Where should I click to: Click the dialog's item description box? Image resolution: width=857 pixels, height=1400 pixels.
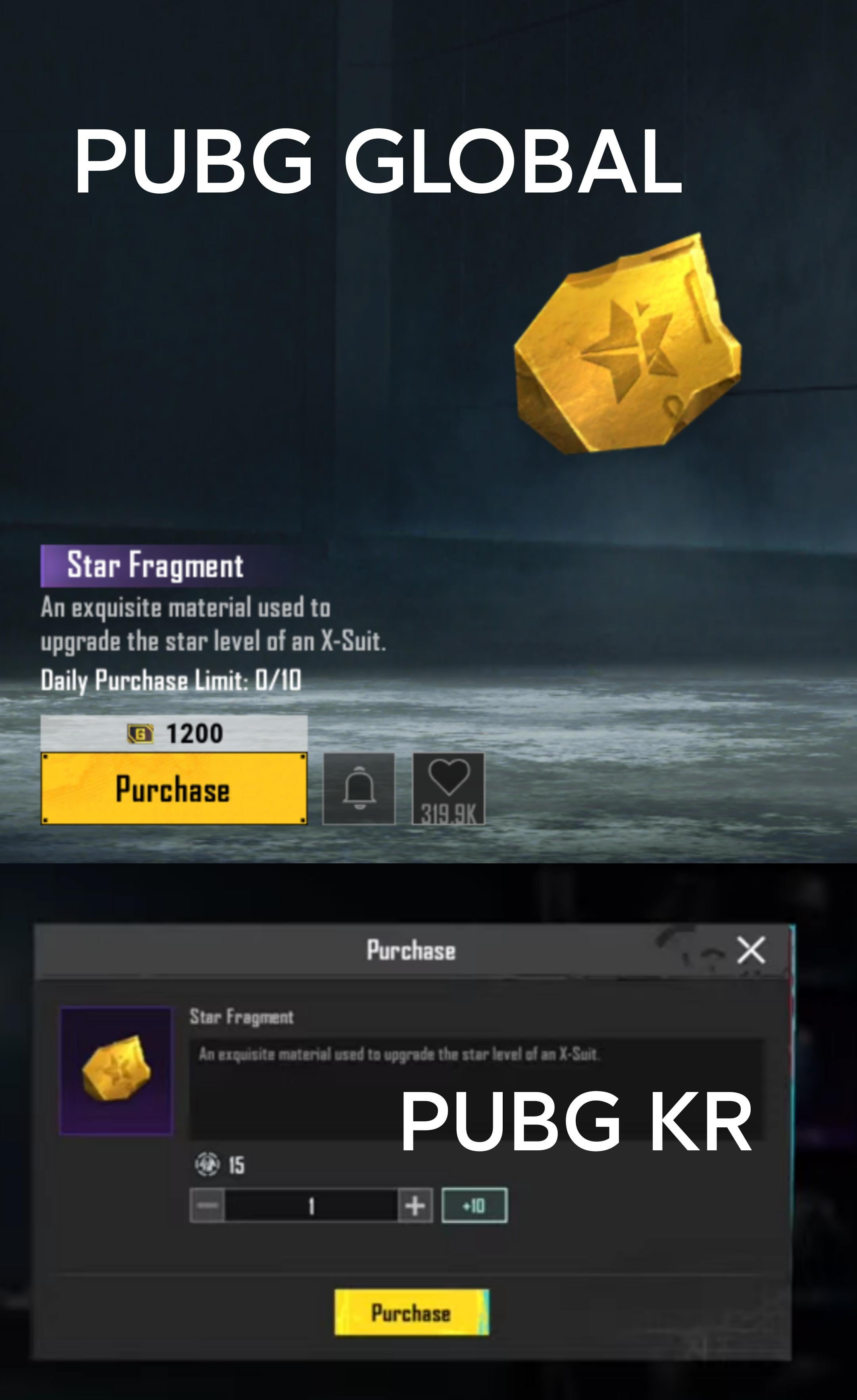[x=477, y=1089]
